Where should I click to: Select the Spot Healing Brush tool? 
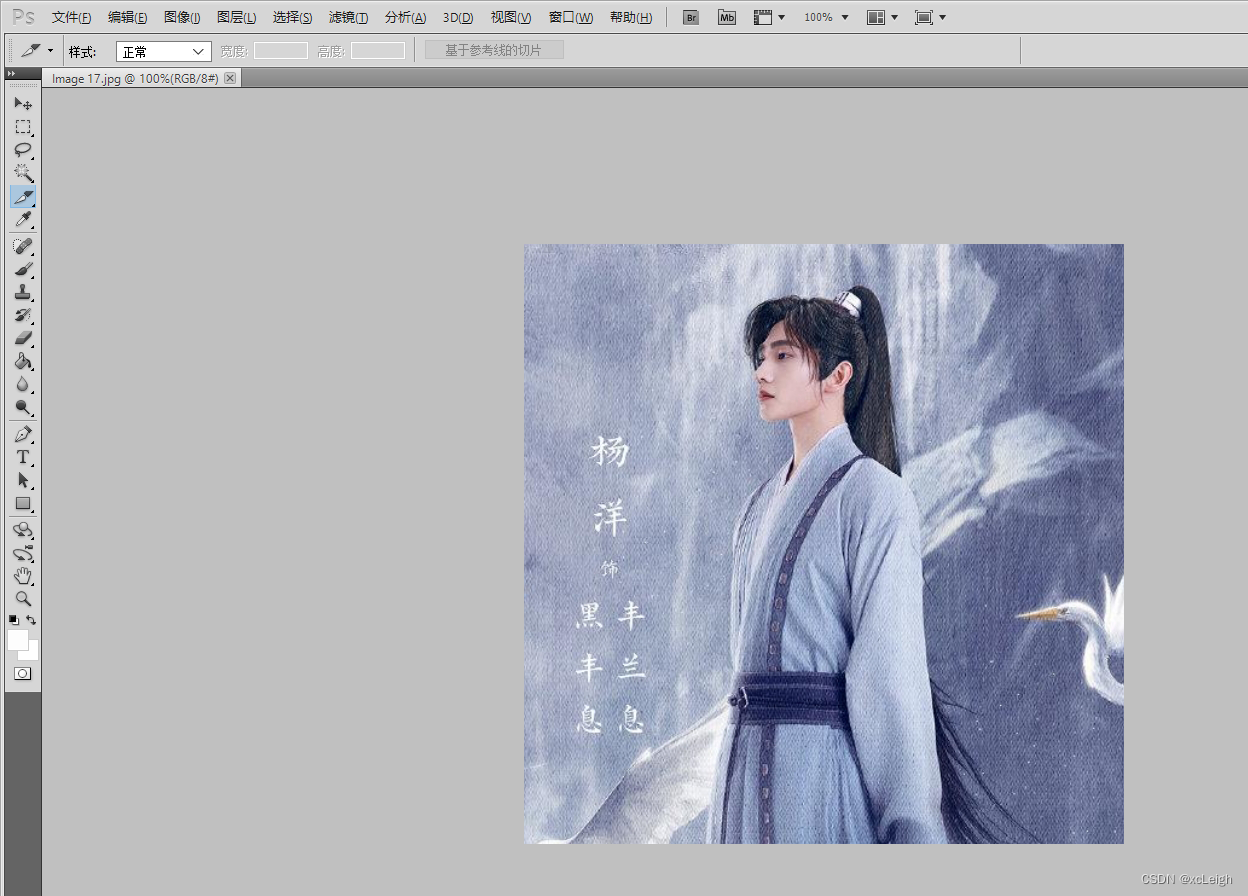(x=23, y=246)
